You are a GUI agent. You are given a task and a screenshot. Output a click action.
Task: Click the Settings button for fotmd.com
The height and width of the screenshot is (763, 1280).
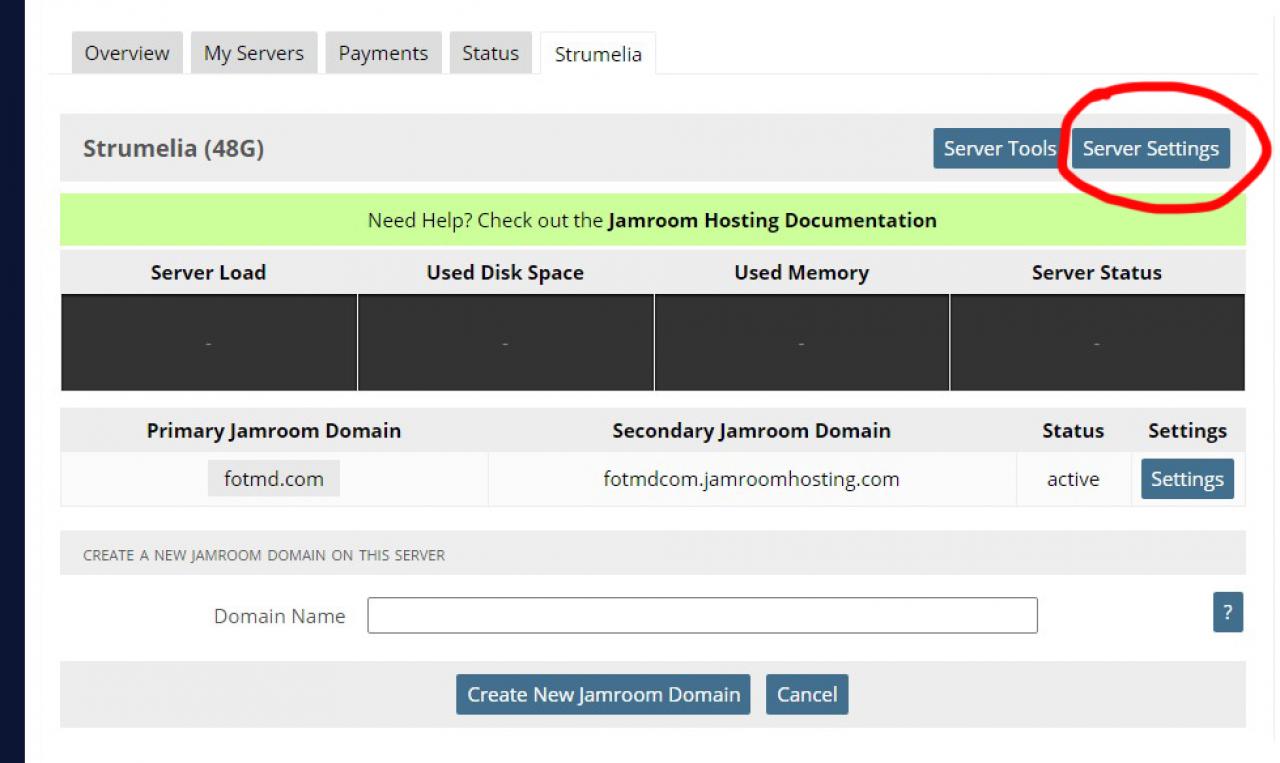1187,479
